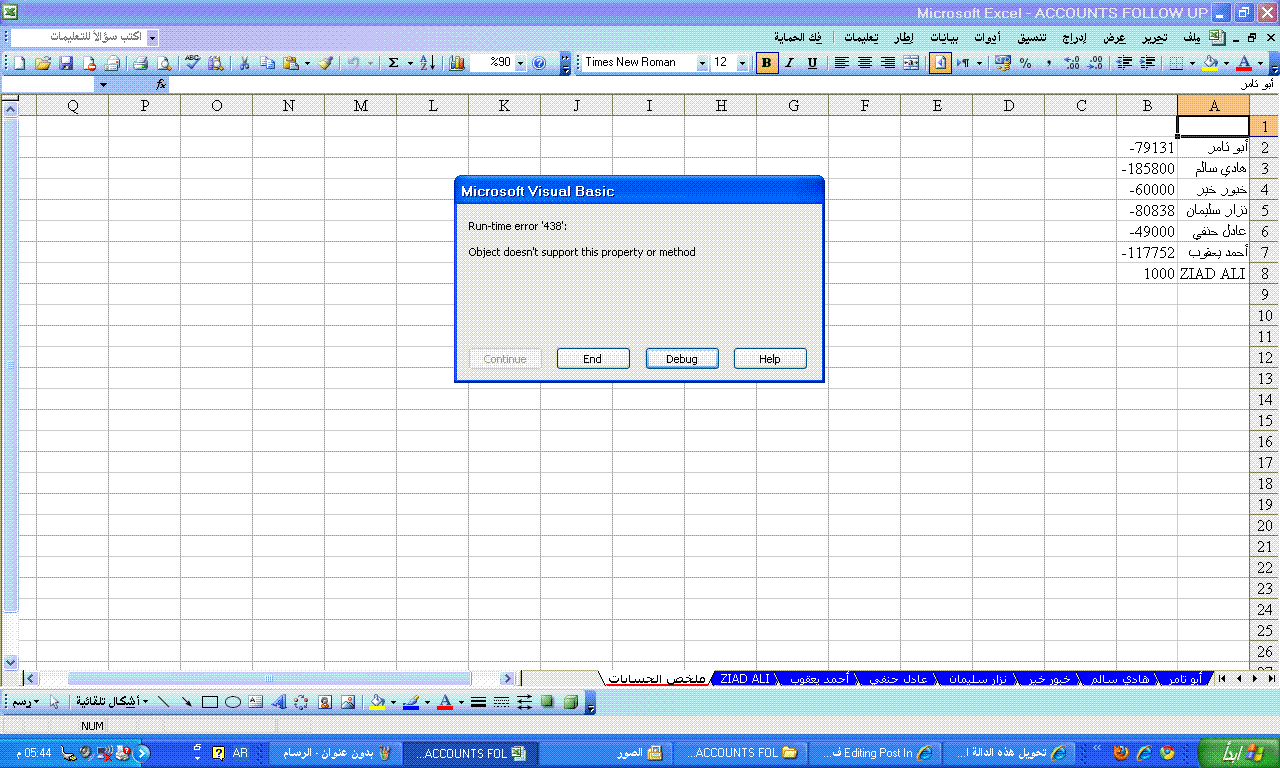Open the Start button on taskbar
The image size is (1280, 768).
point(1238,753)
